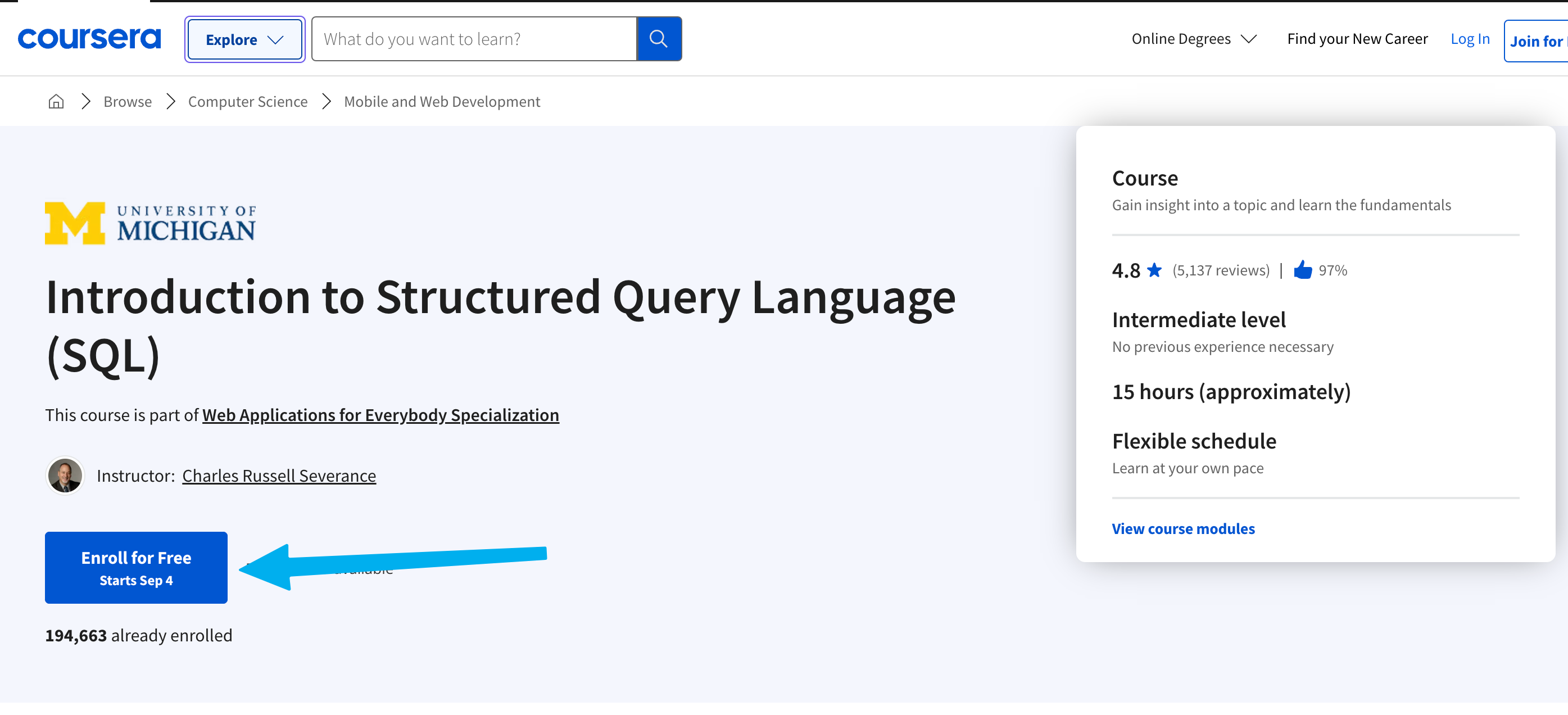
Task: Click the 'Flexible schedule' heading
Action: [1194, 441]
